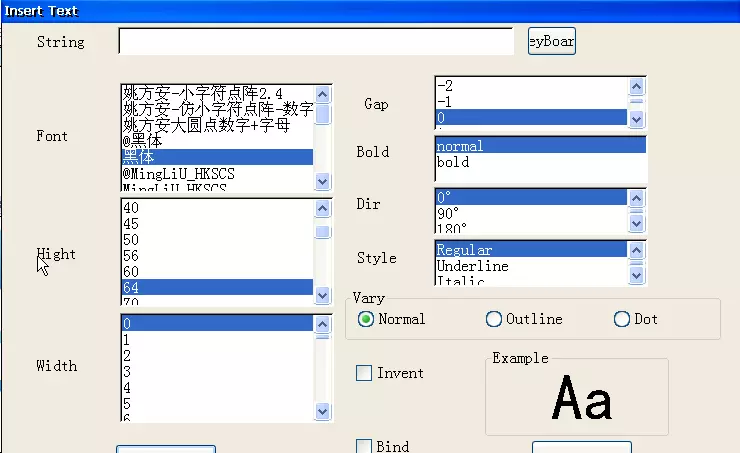Choose height value 56

217,256
